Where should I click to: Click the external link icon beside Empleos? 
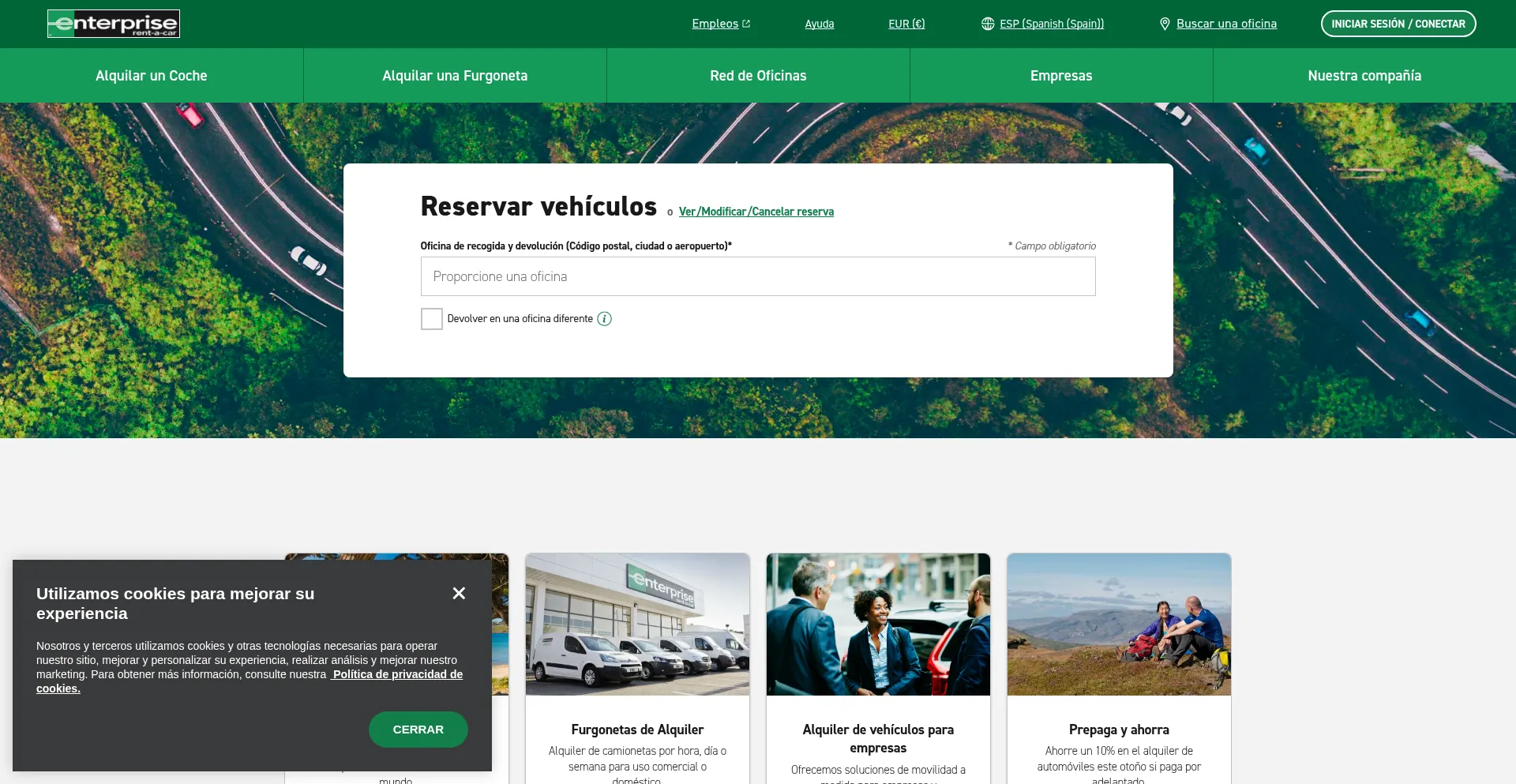[746, 24]
